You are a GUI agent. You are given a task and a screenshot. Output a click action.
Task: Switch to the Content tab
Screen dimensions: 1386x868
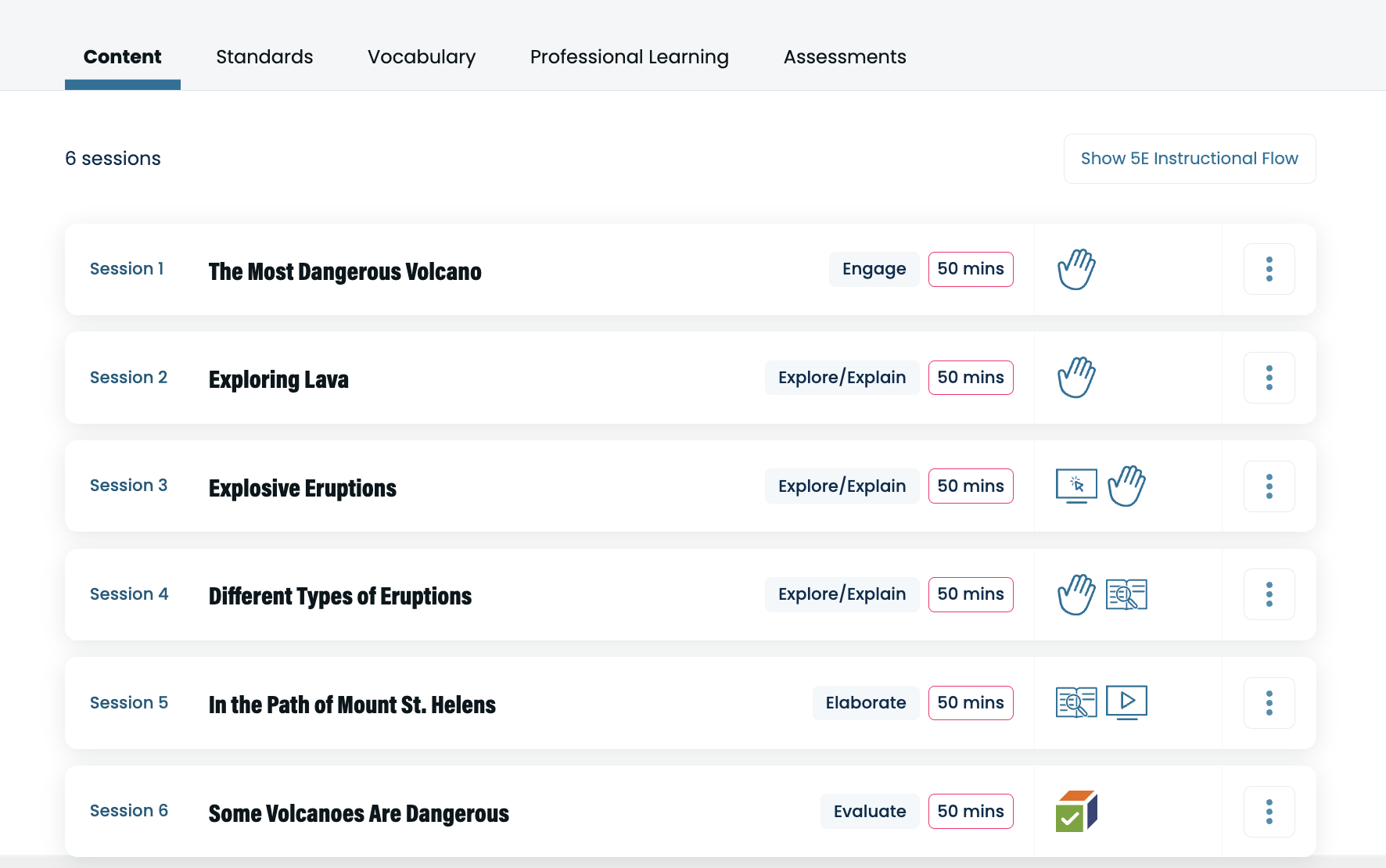click(x=122, y=57)
